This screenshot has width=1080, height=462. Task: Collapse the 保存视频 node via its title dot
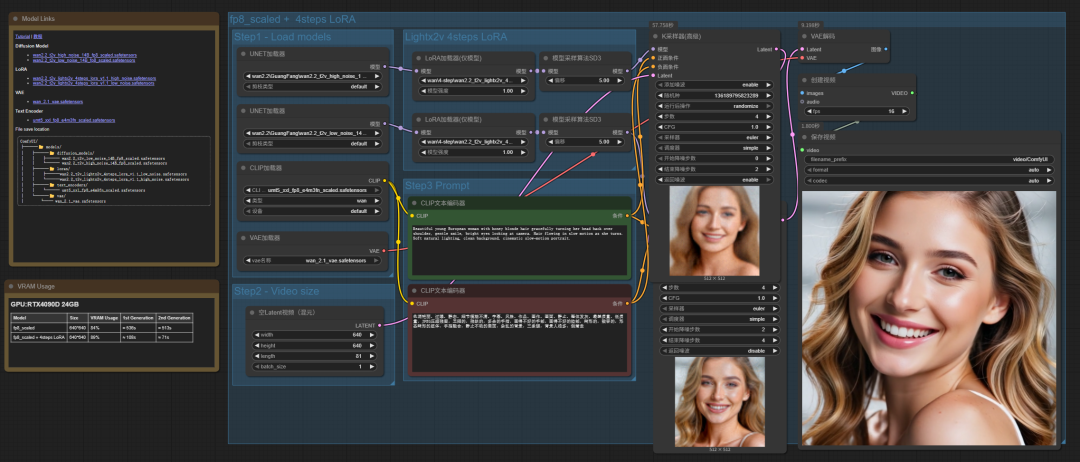(806, 137)
